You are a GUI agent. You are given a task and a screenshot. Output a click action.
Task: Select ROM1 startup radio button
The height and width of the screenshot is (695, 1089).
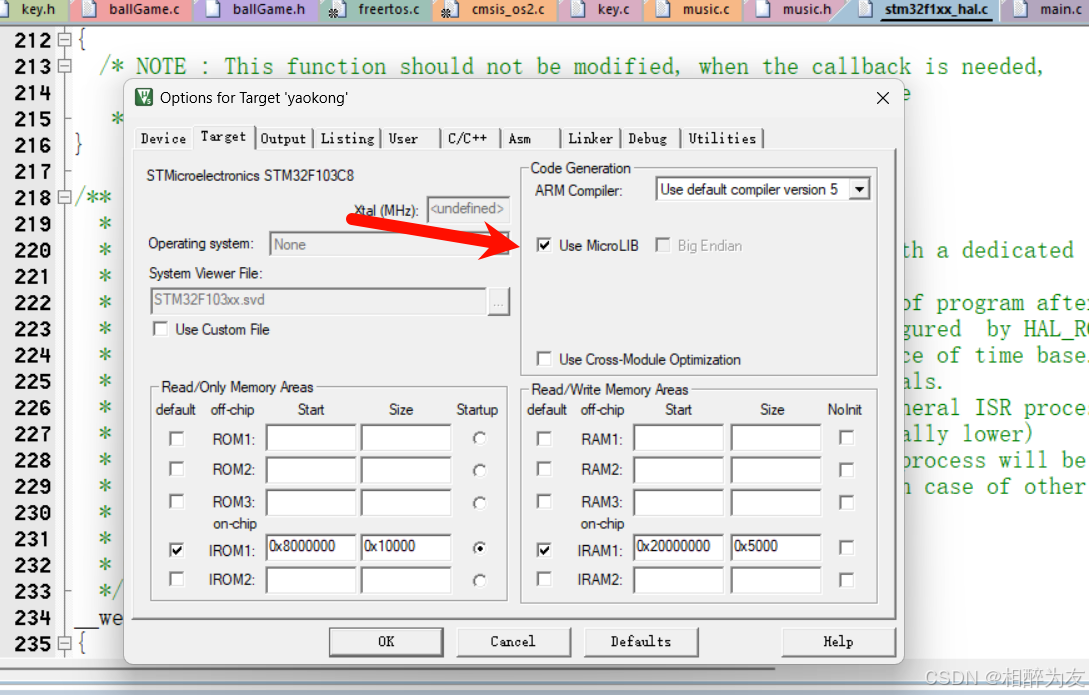(479, 439)
